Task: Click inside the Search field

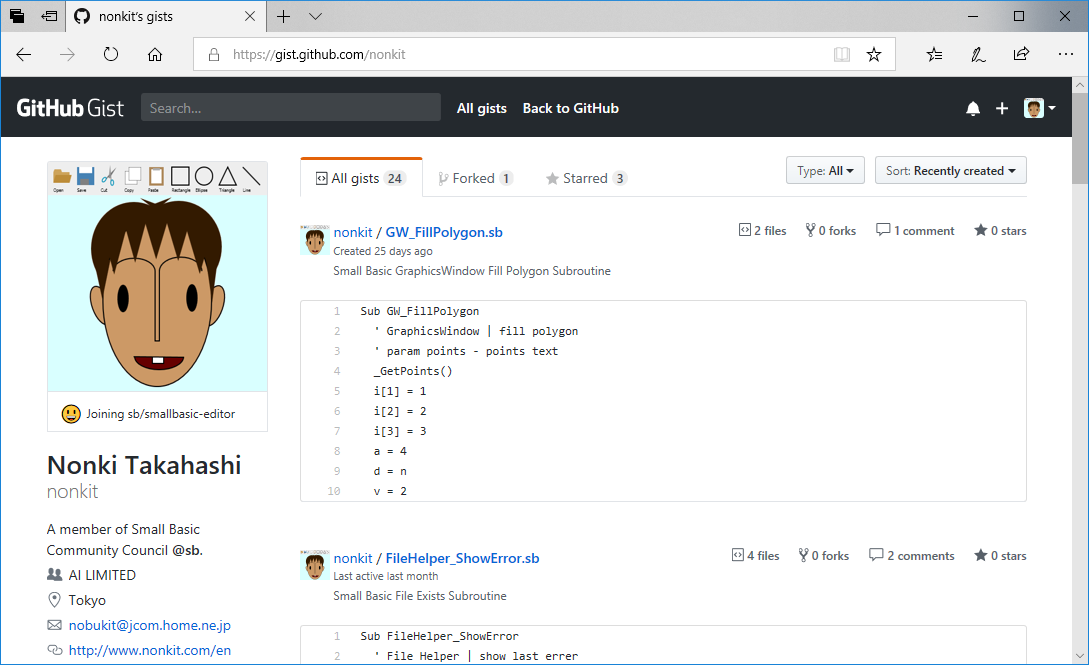Action: (290, 107)
